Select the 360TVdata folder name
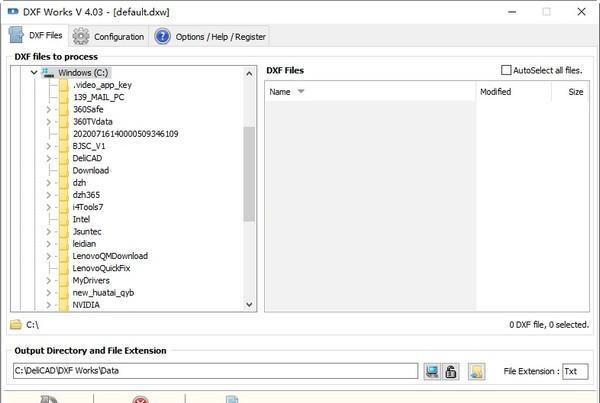The height and width of the screenshot is (403, 600). (x=93, y=122)
